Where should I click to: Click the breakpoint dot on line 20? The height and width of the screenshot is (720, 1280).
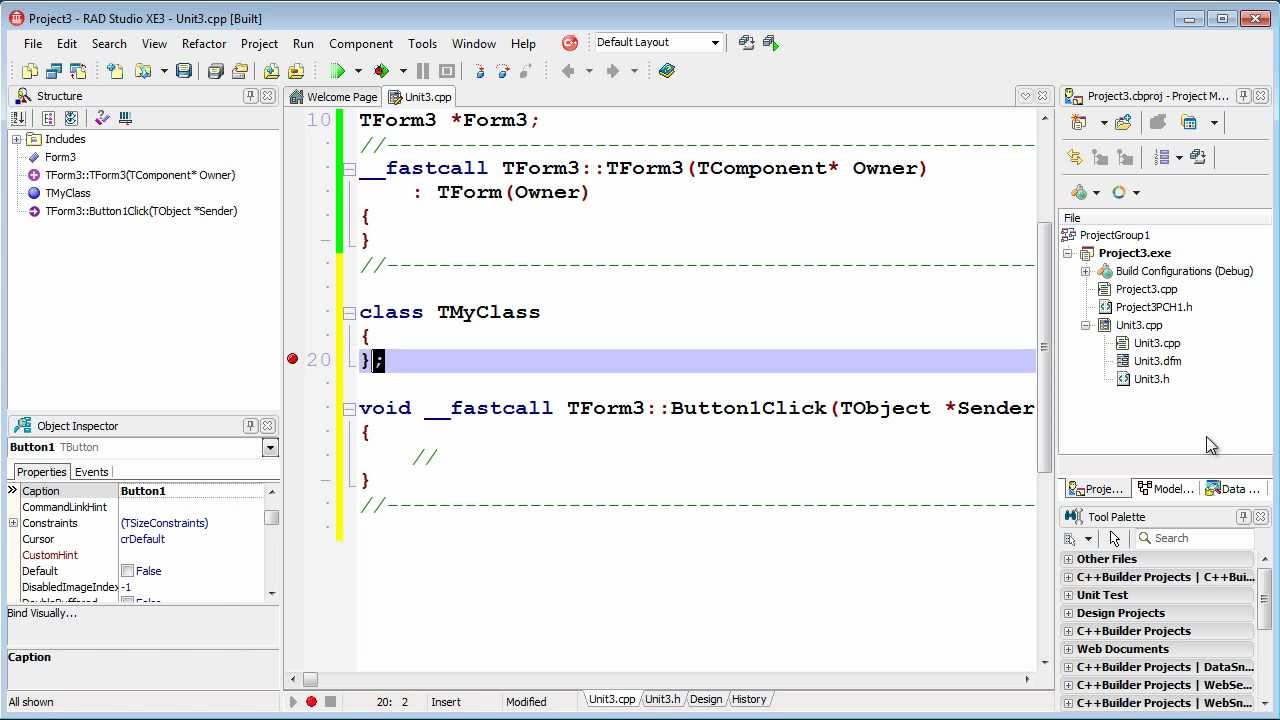292,359
